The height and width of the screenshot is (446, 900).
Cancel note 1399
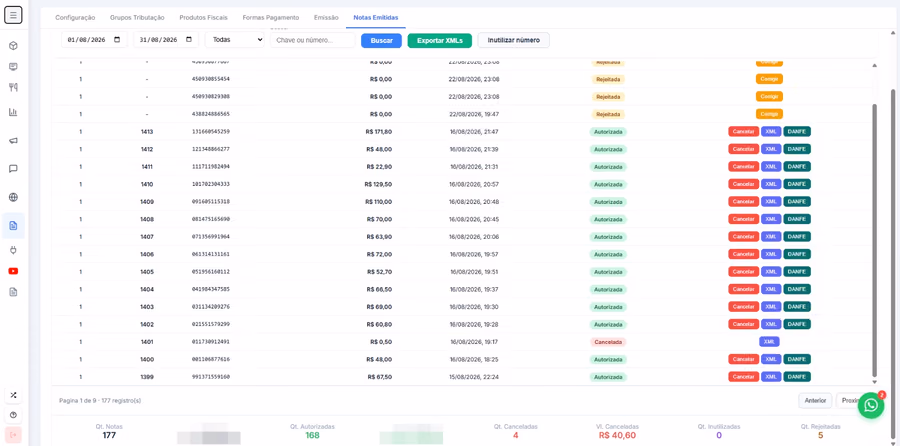pos(743,377)
